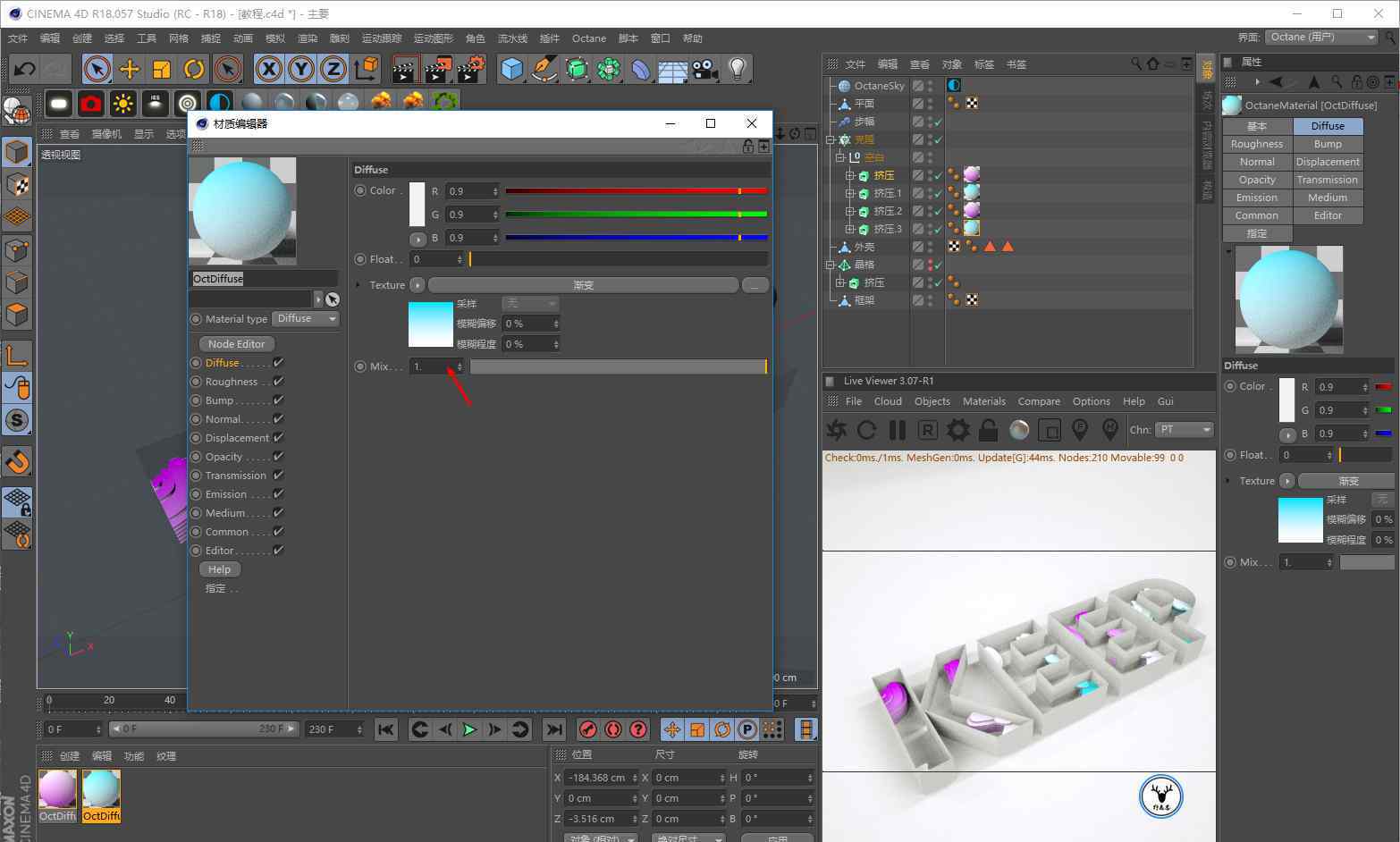Collapse the 晶格 object in tree

[x=831, y=265]
